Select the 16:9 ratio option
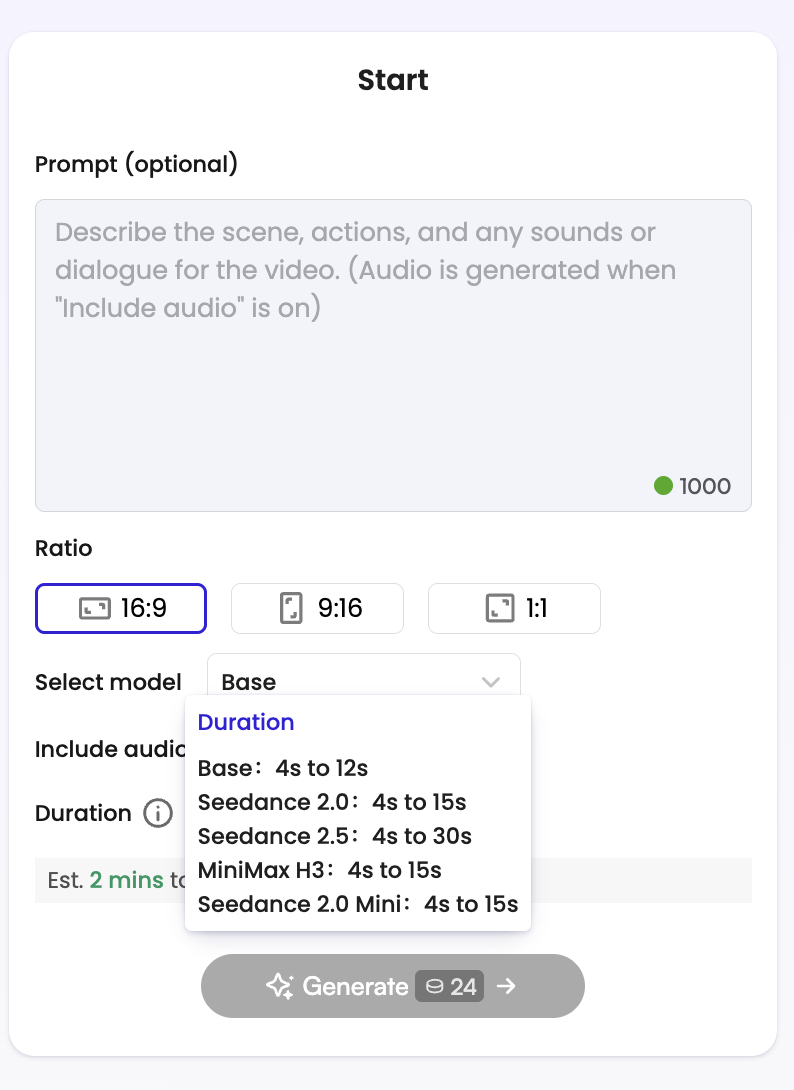Viewport: 794px width, 1090px height. pyautogui.click(x=121, y=608)
